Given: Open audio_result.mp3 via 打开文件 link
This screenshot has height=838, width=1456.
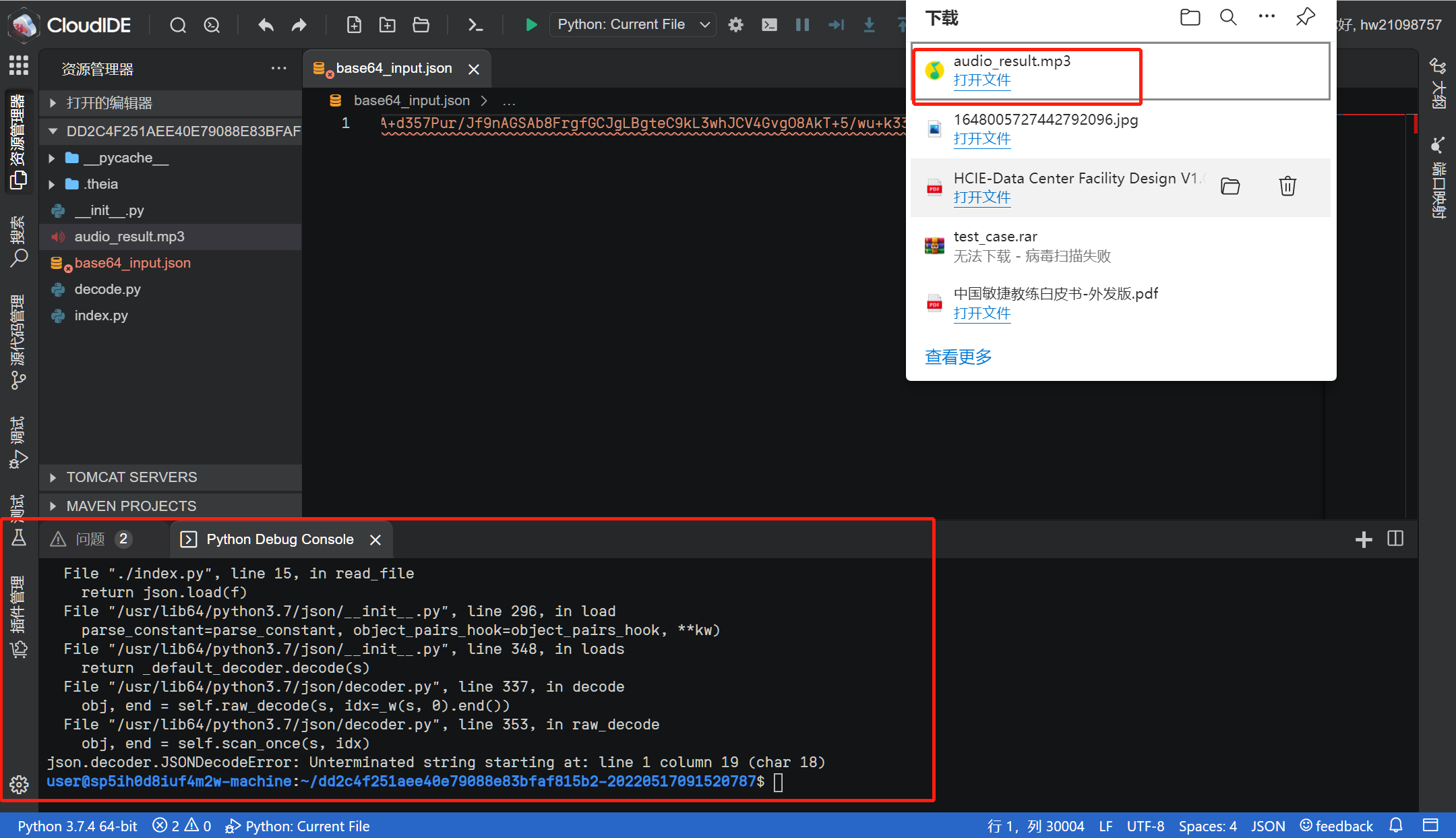Looking at the screenshot, I should (x=981, y=80).
